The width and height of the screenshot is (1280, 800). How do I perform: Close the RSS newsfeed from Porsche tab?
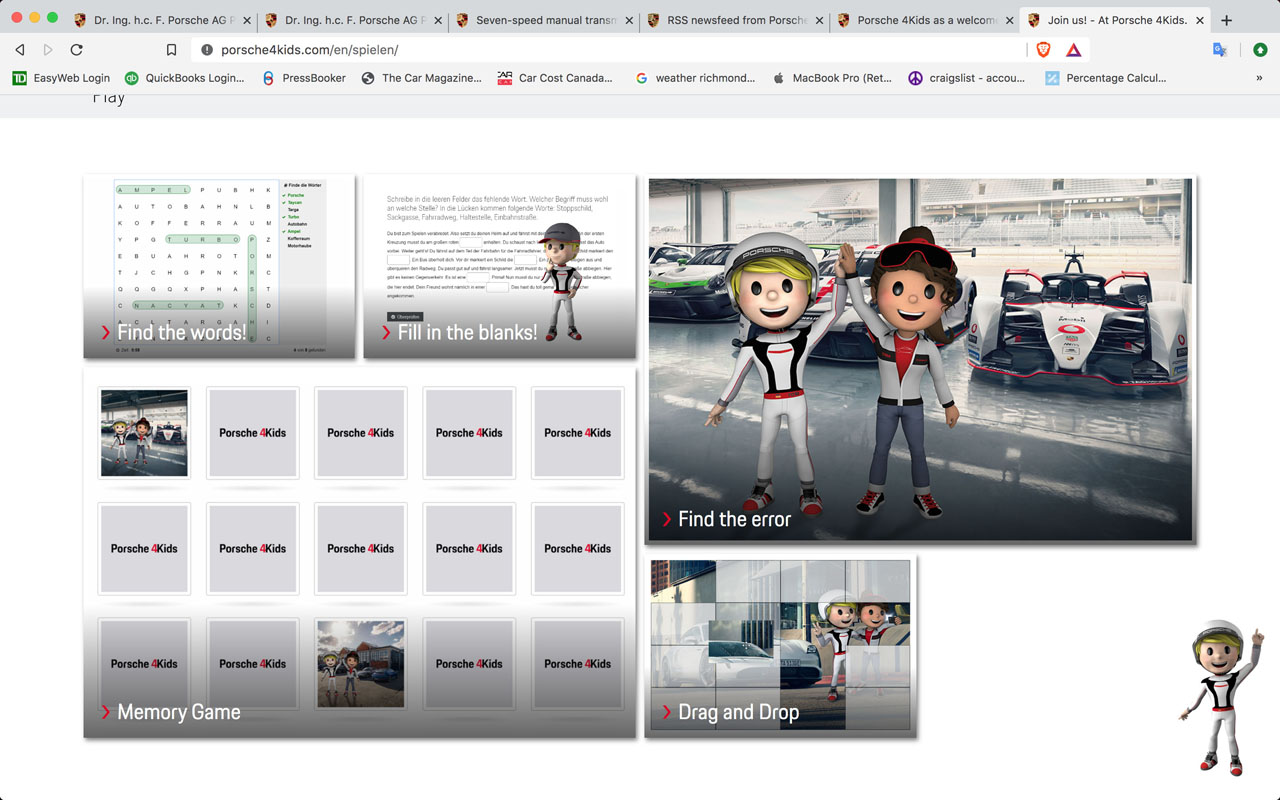click(819, 20)
